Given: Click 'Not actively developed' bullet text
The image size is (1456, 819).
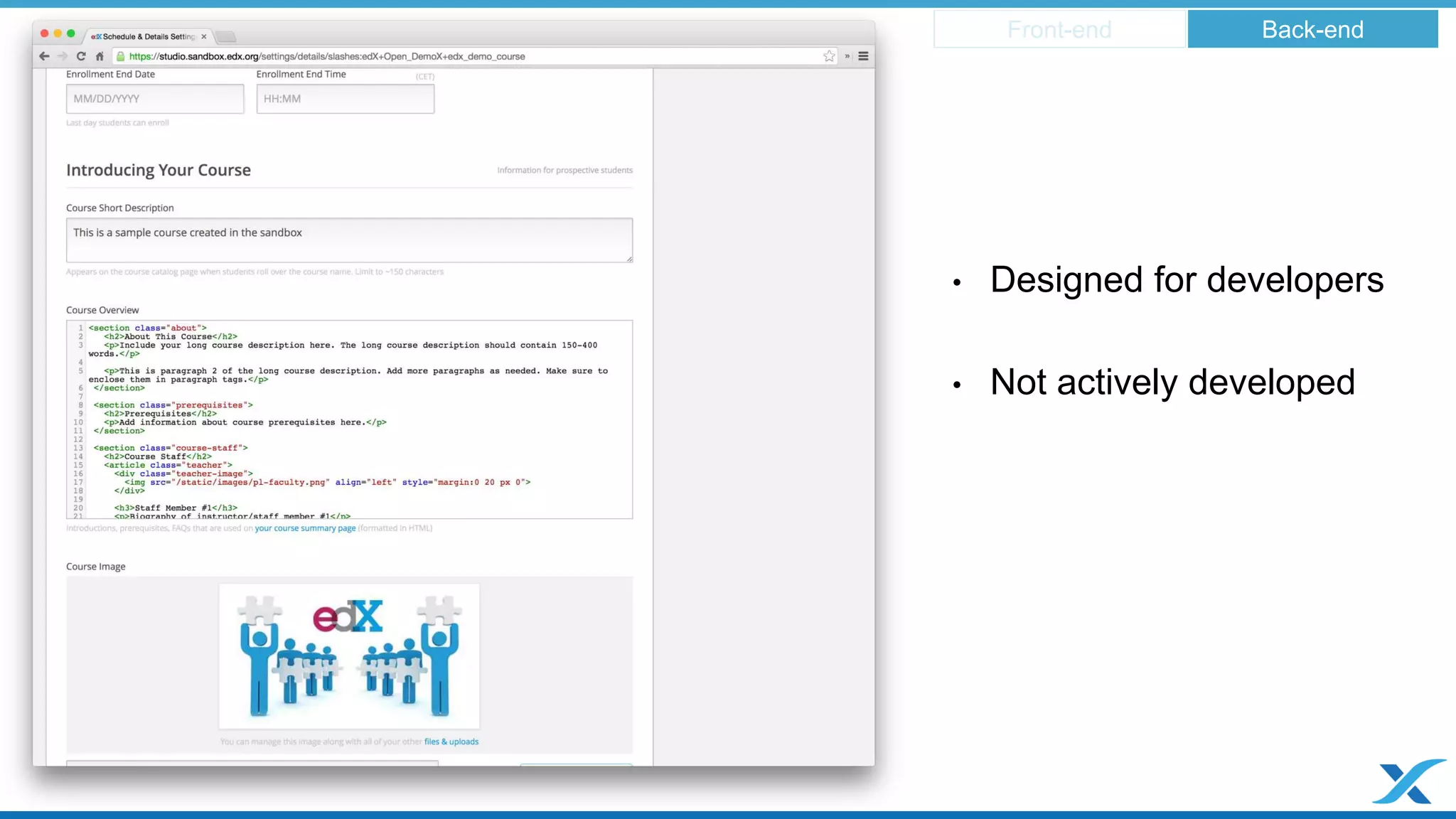Looking at the screenshot, I should coord(1172,382).
